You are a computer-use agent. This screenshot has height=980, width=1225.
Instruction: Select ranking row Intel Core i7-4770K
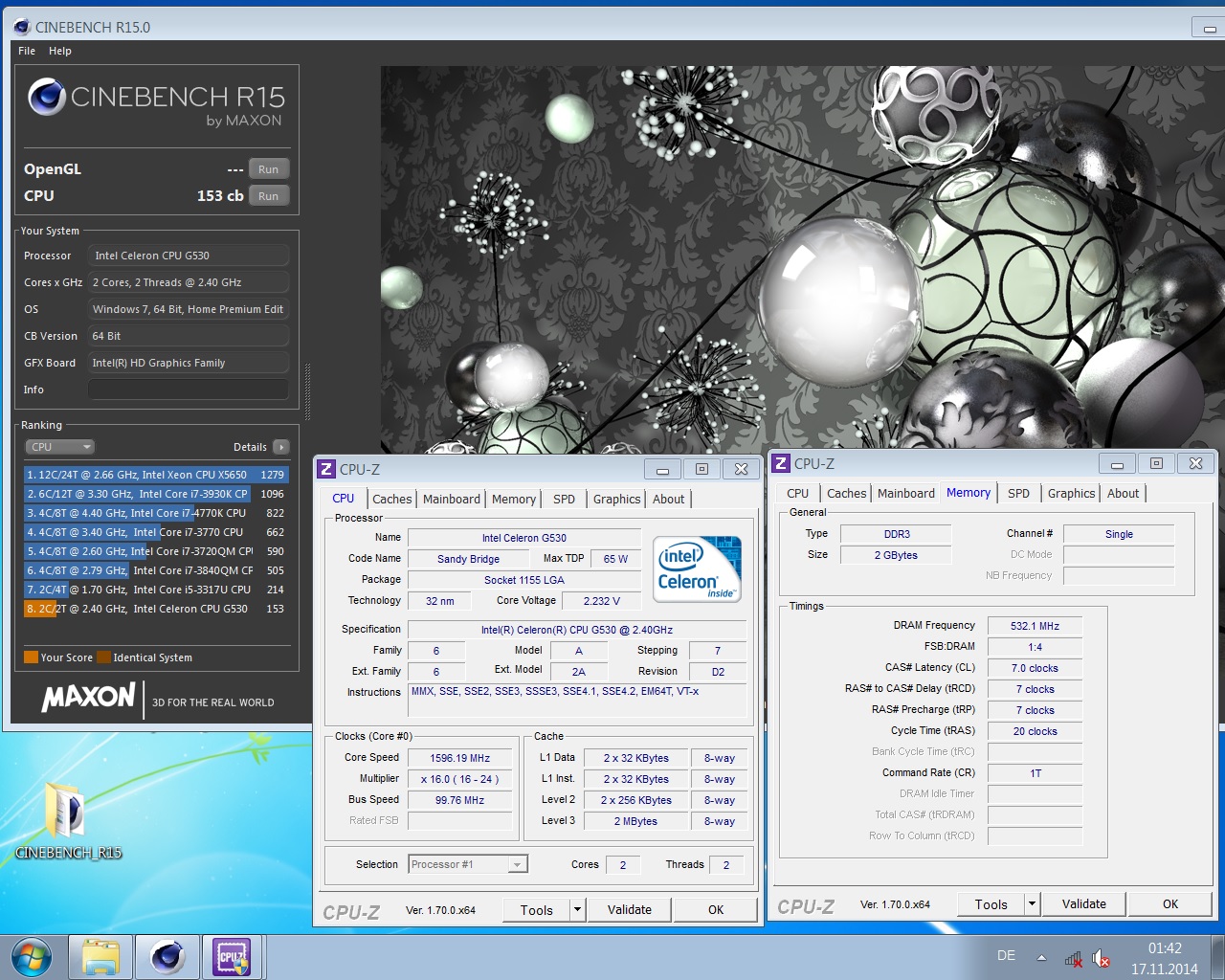156,513
